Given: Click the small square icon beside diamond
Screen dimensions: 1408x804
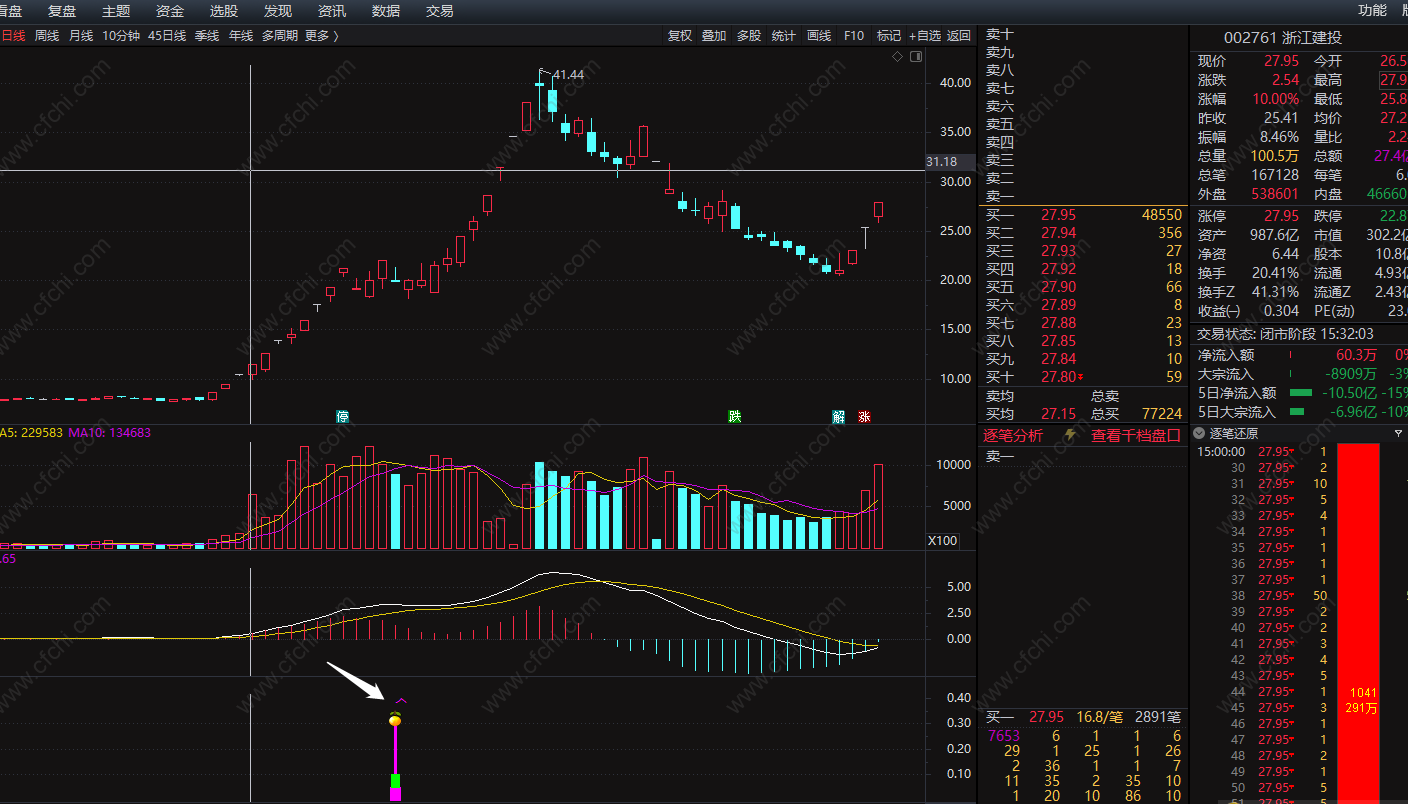Looking at the screenshot, I should coord(913,56).
